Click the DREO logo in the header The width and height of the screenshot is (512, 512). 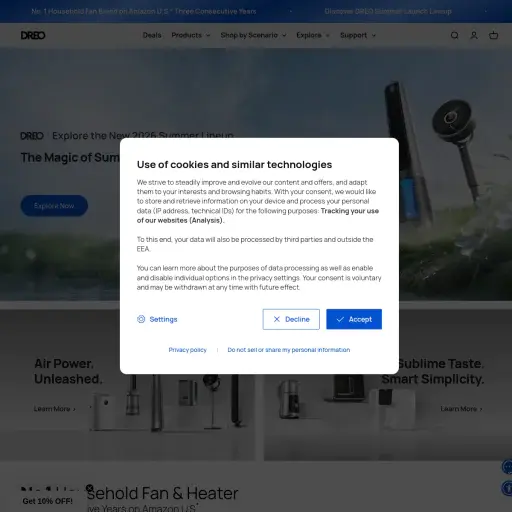coord(33,35)
